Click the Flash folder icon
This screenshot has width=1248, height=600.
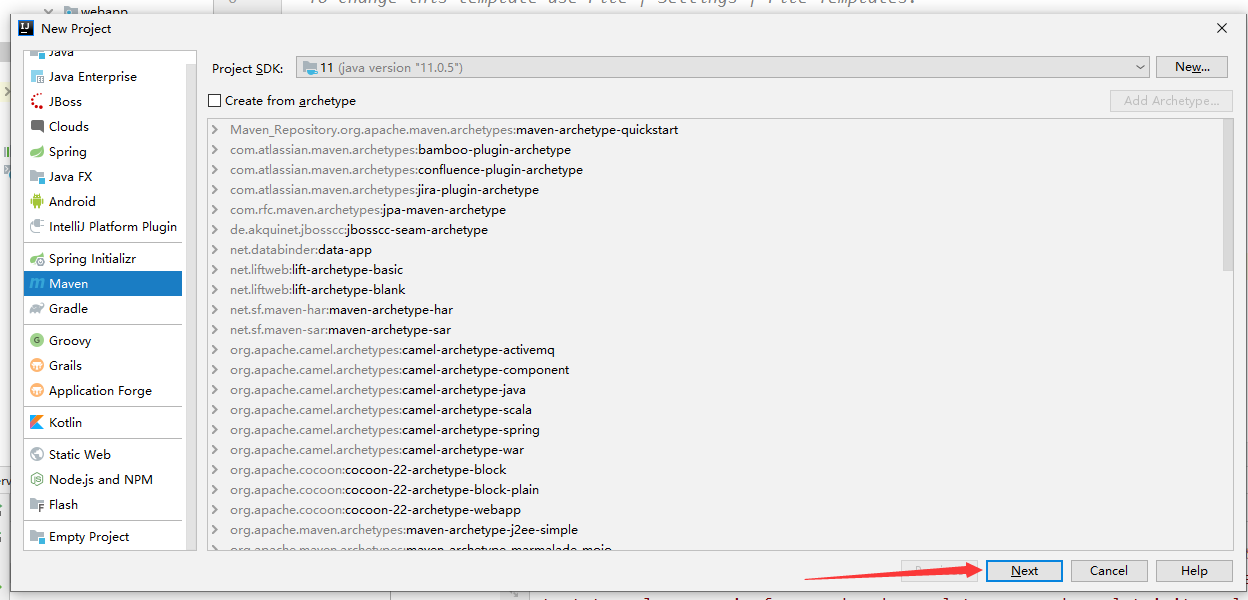tap(37, 505)
